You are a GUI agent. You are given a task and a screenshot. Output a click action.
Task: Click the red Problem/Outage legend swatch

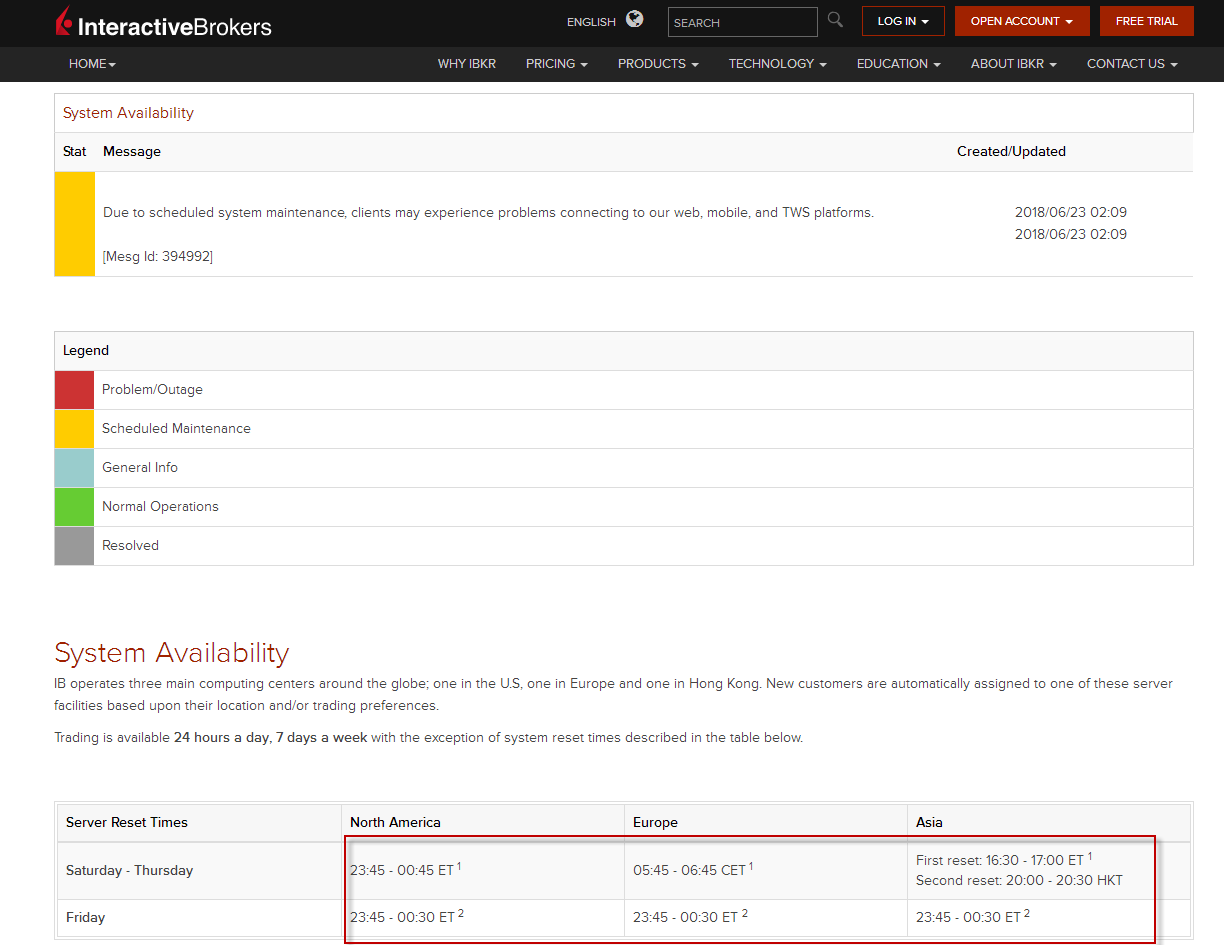point(75,390)
